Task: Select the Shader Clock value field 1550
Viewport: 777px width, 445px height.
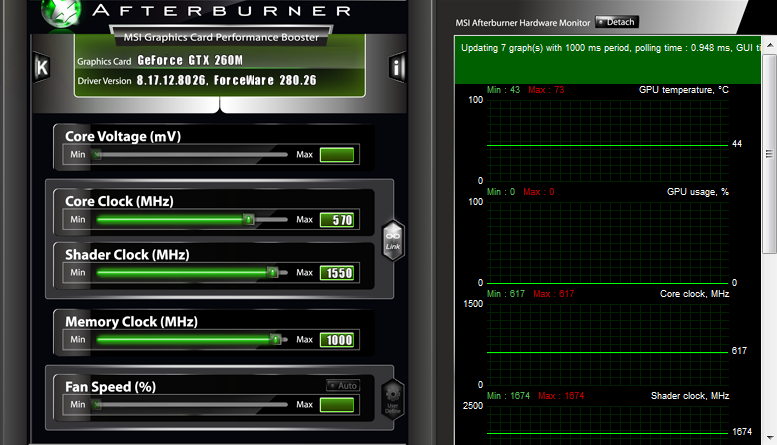Action: pyautogui.click(x=337, y=273)
